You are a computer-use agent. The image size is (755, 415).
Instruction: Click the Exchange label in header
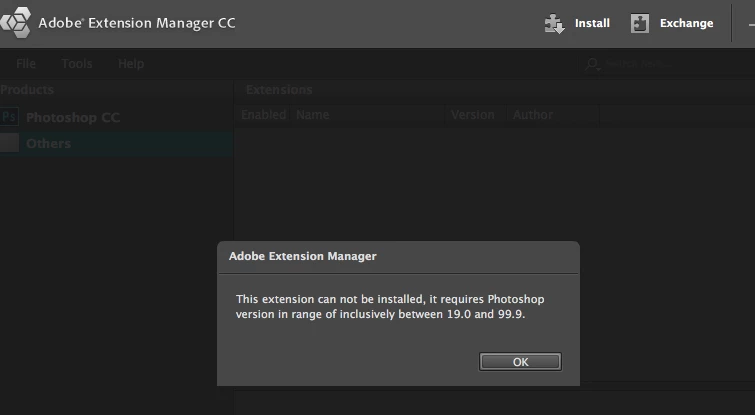click(687, 23)
